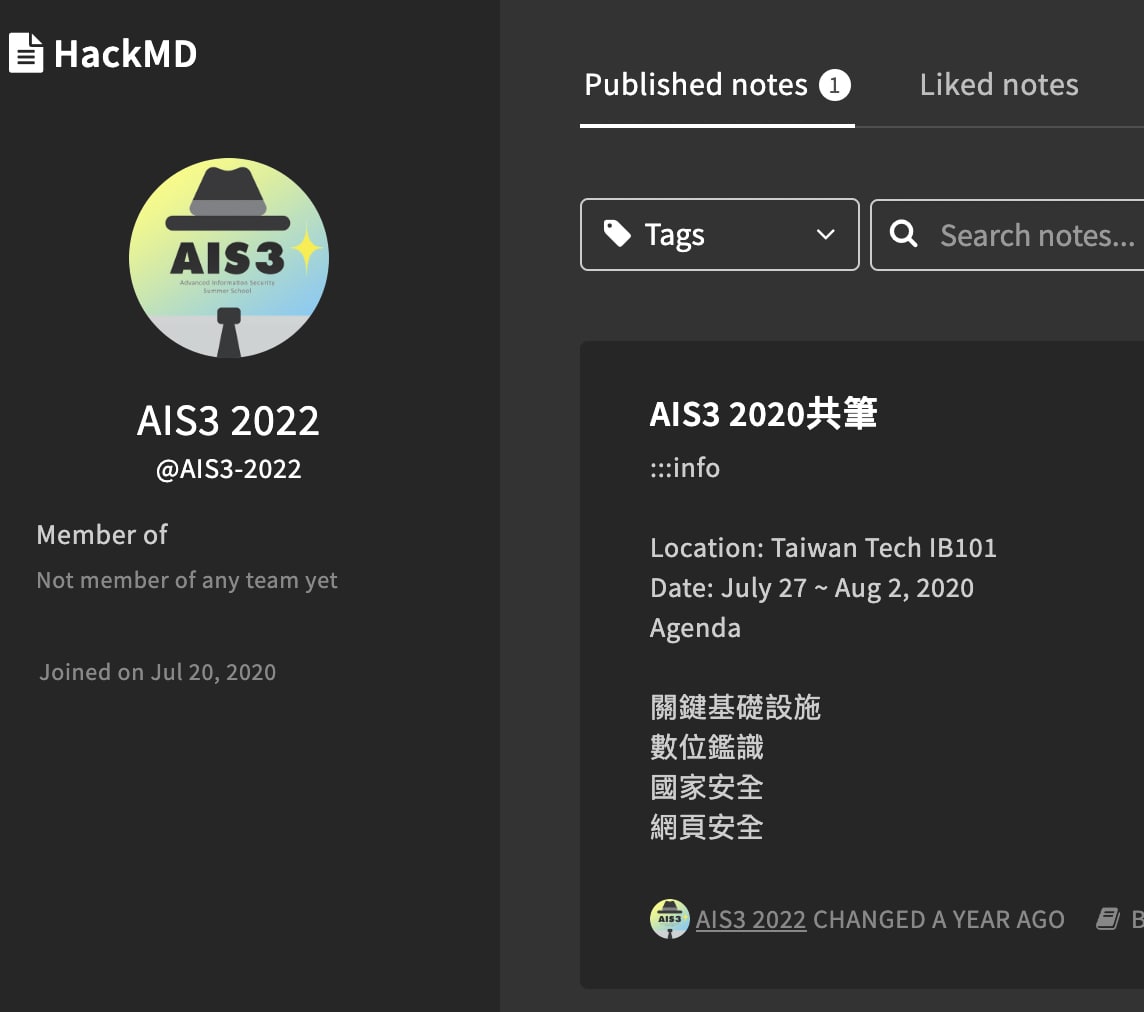Select the @AIS3-2022 username handle
Screen dimensions: 1144x1012
(228, 468)
